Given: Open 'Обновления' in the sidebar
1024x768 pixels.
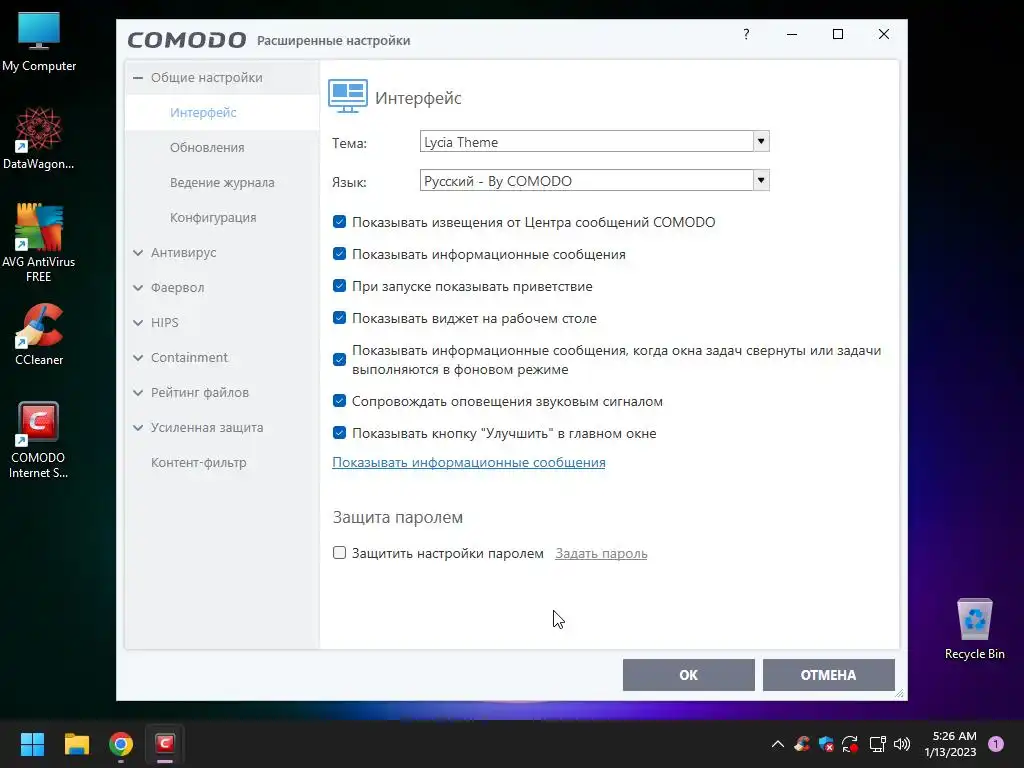Looking at the screenshot, I should point(207,148).
